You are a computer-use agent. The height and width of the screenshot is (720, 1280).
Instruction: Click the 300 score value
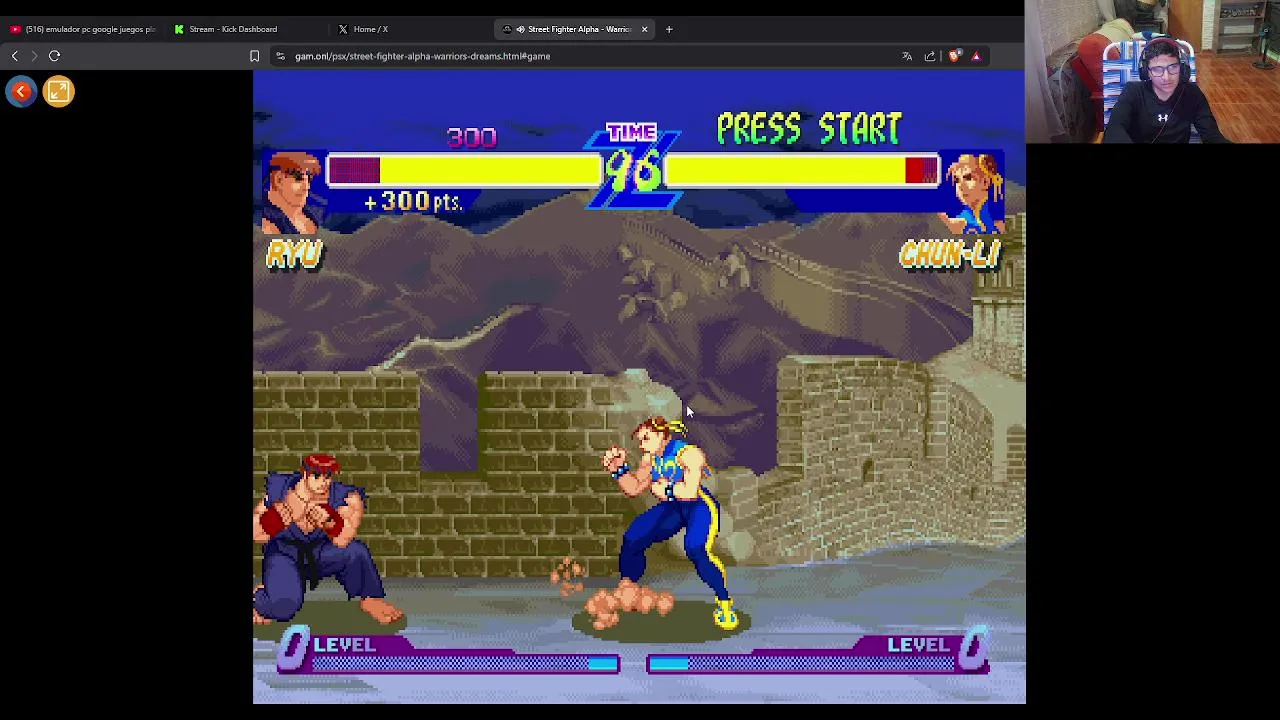click(471, 137)
